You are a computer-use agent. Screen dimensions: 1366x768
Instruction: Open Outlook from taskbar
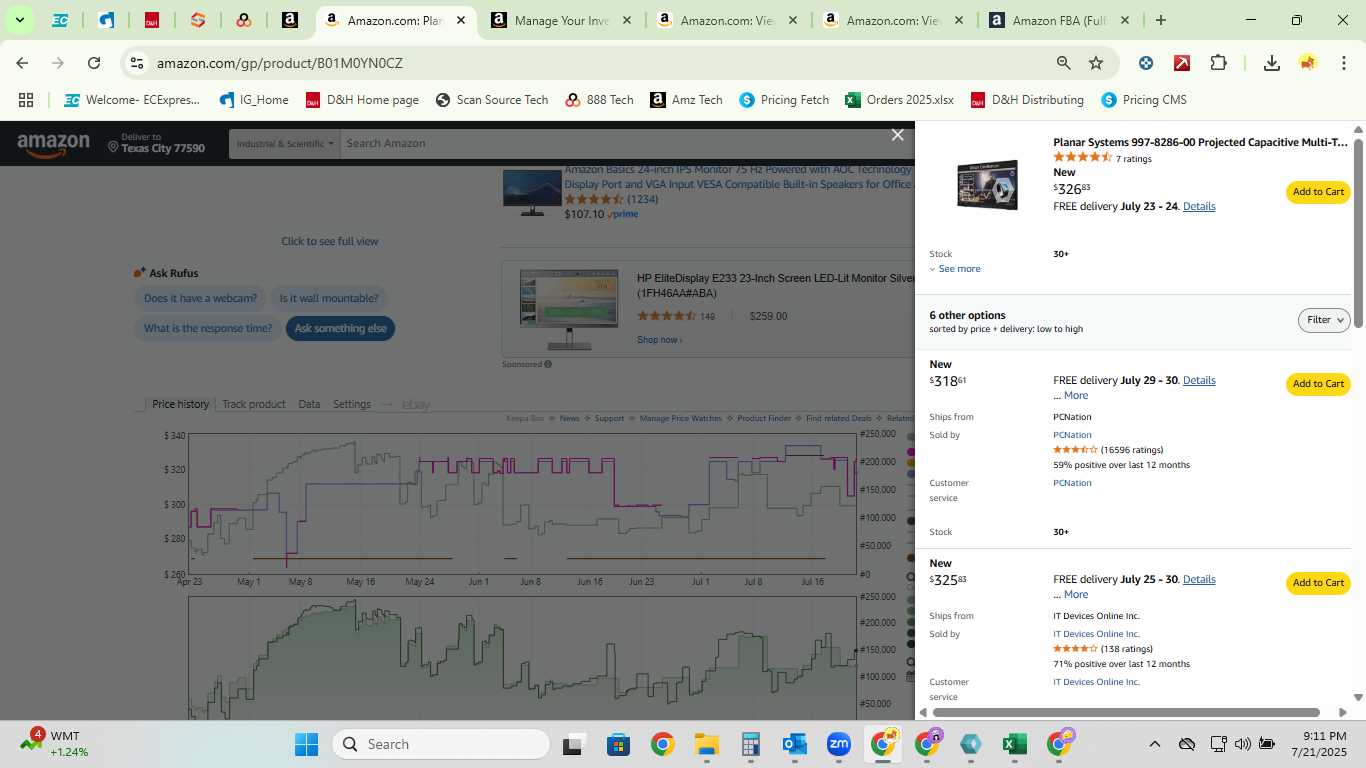coord(794,744)
